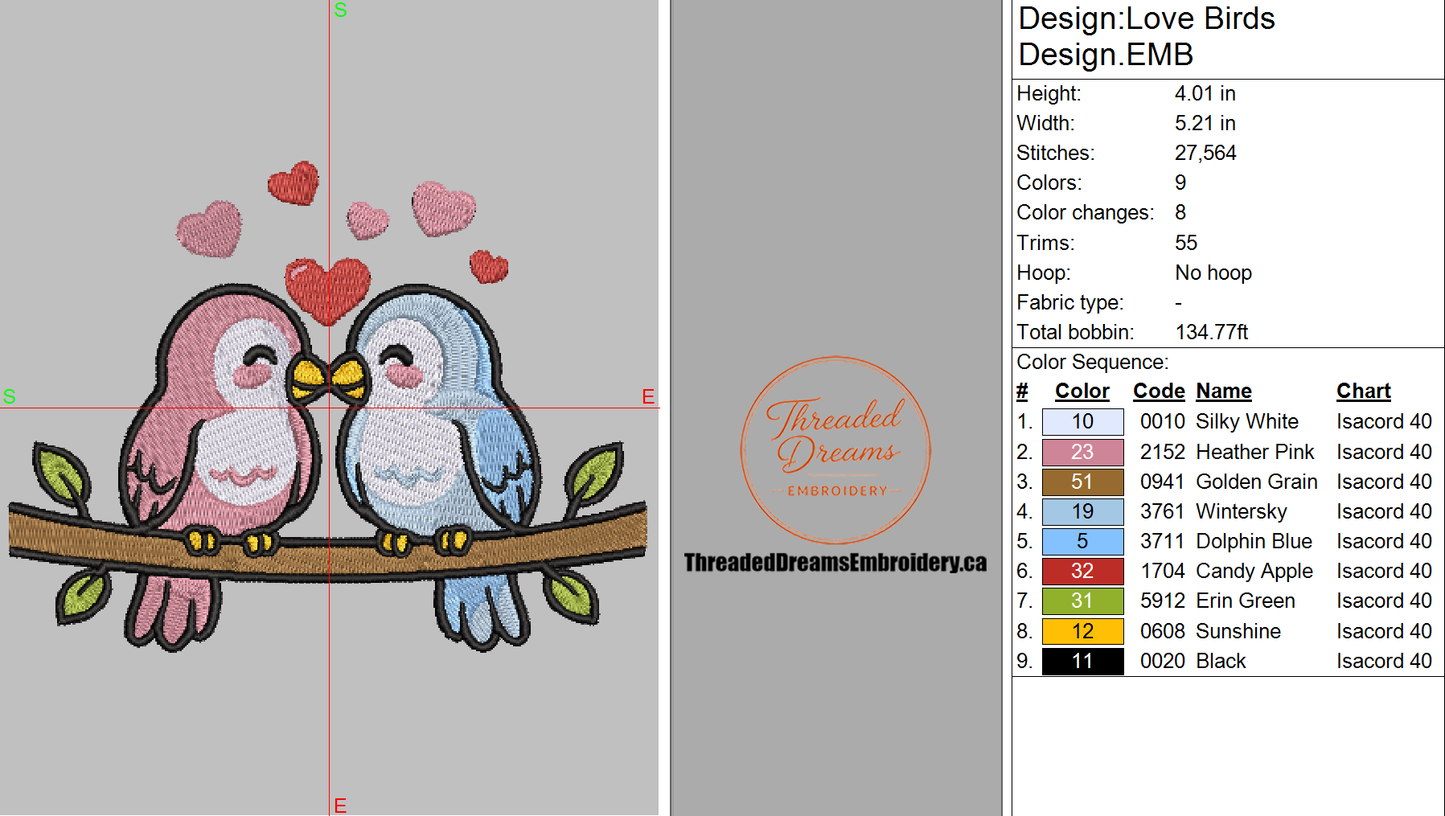Click the thread name 'Candy Apple'

[1254, 572]
